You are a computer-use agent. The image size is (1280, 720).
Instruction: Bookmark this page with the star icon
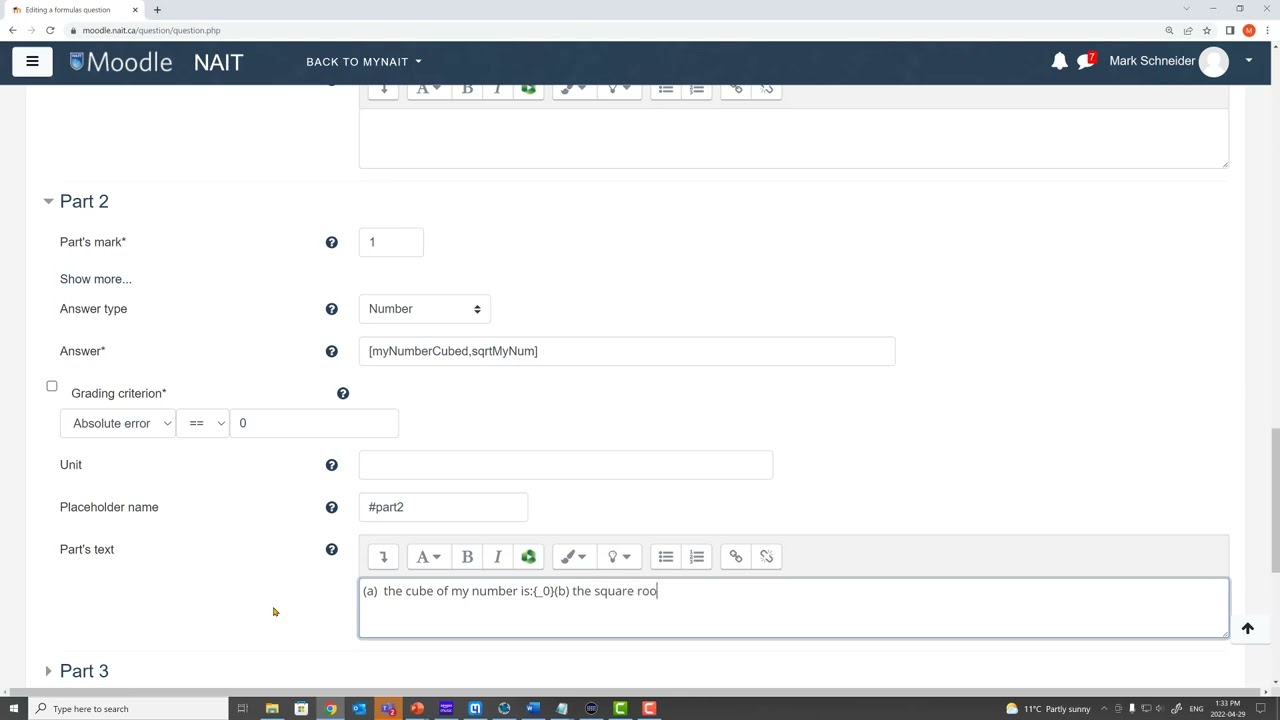point(1207,30)
